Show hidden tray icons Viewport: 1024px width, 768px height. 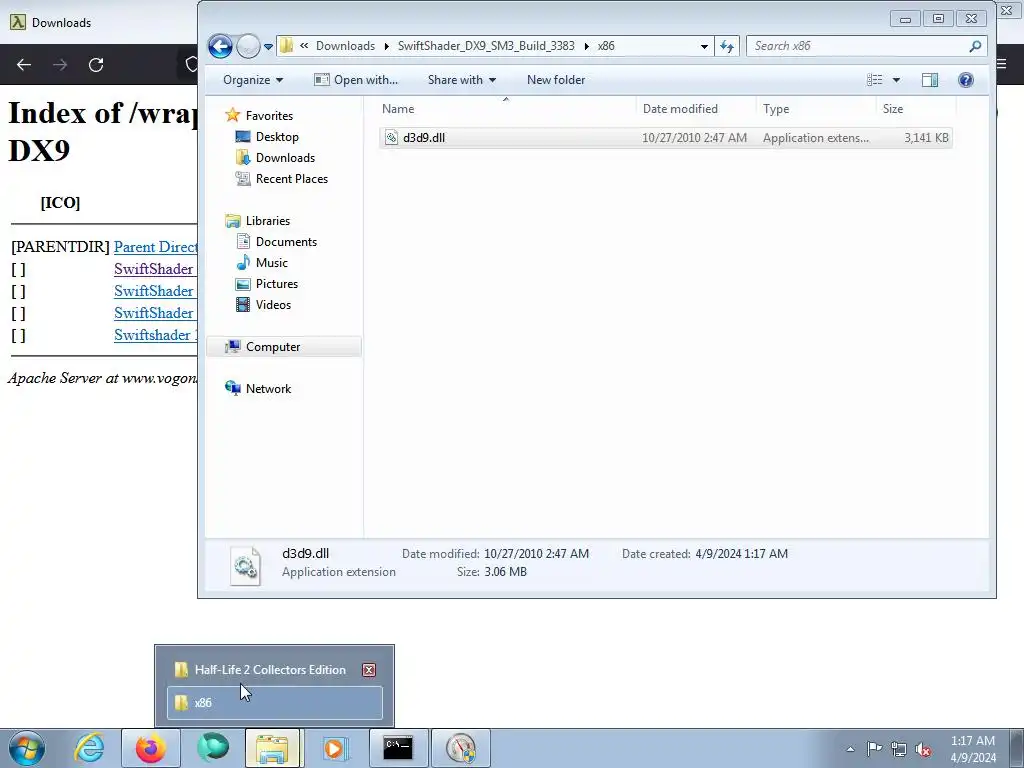(x=850, y=749)
